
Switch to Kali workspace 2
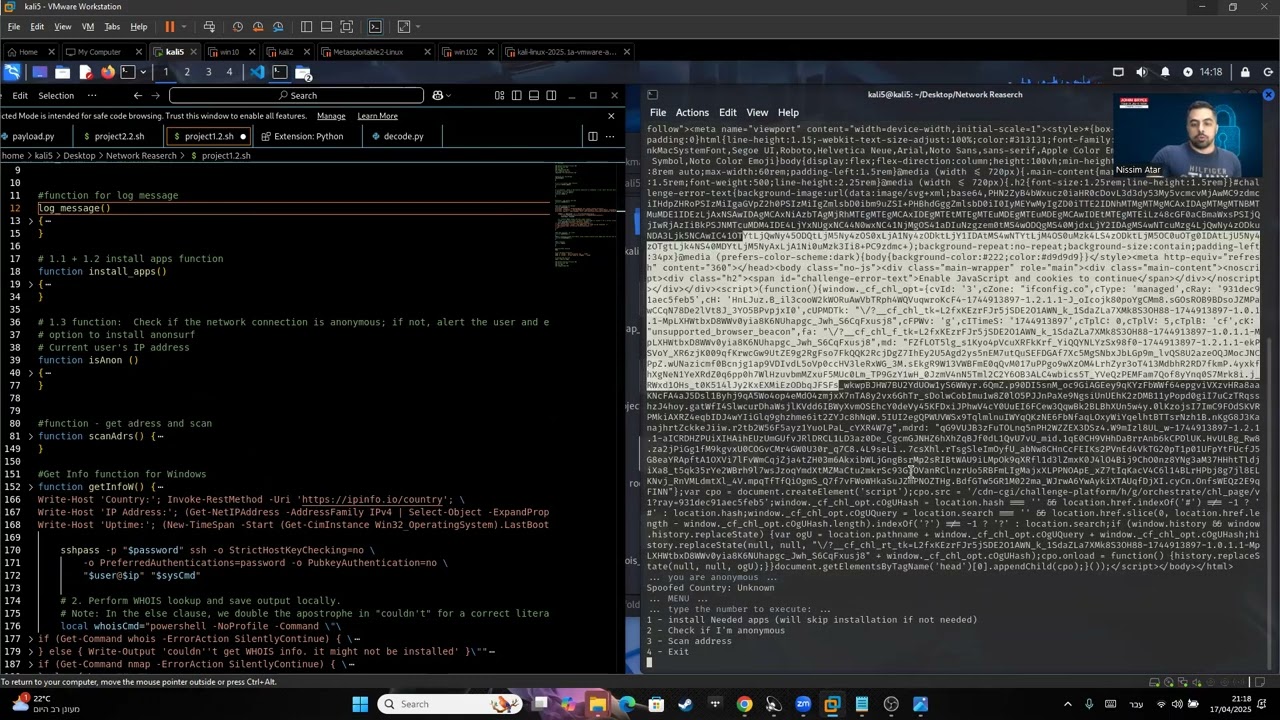point(187,72)
